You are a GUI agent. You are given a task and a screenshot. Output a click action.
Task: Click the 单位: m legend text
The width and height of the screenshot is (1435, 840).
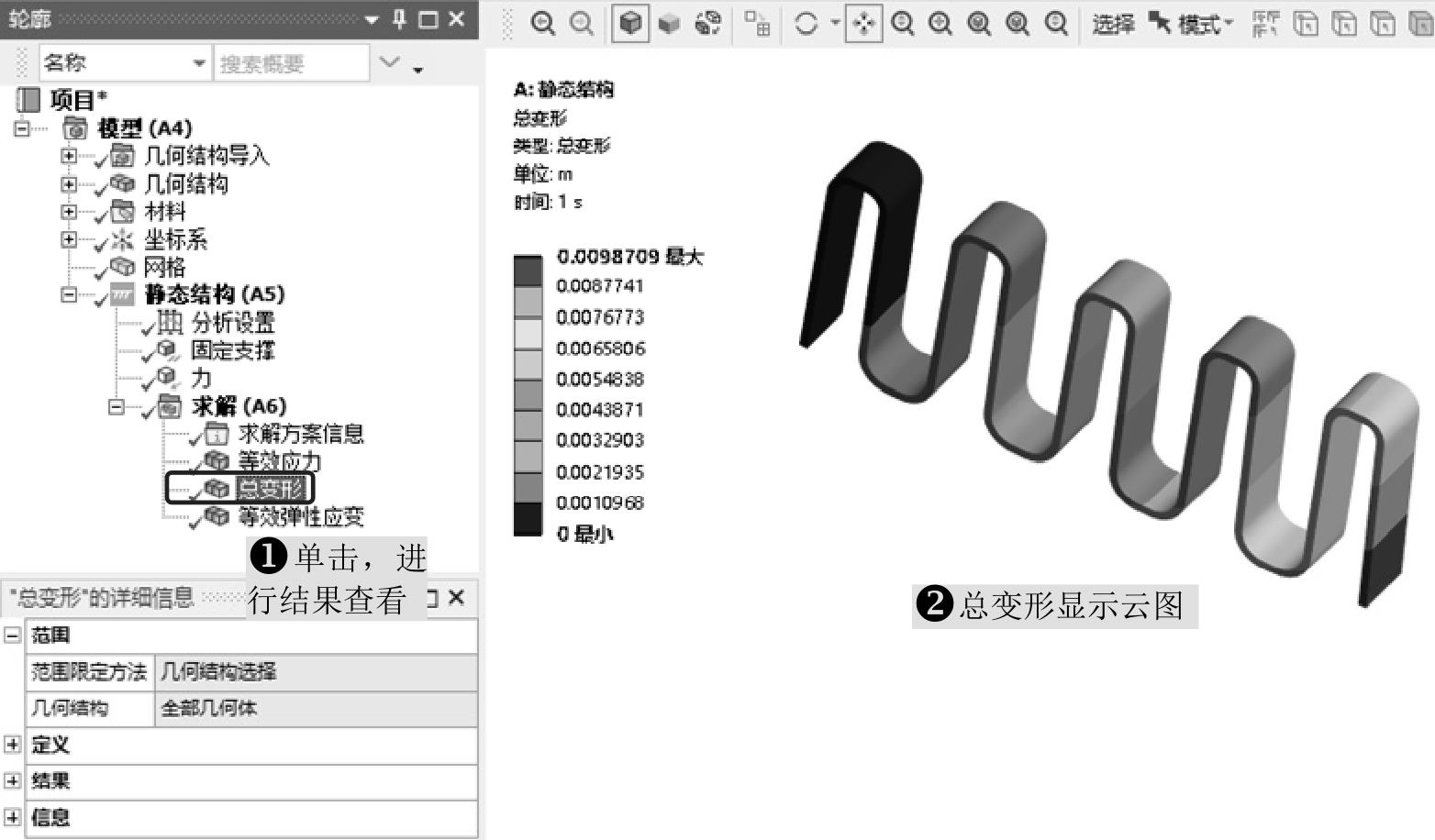[543, 174]
